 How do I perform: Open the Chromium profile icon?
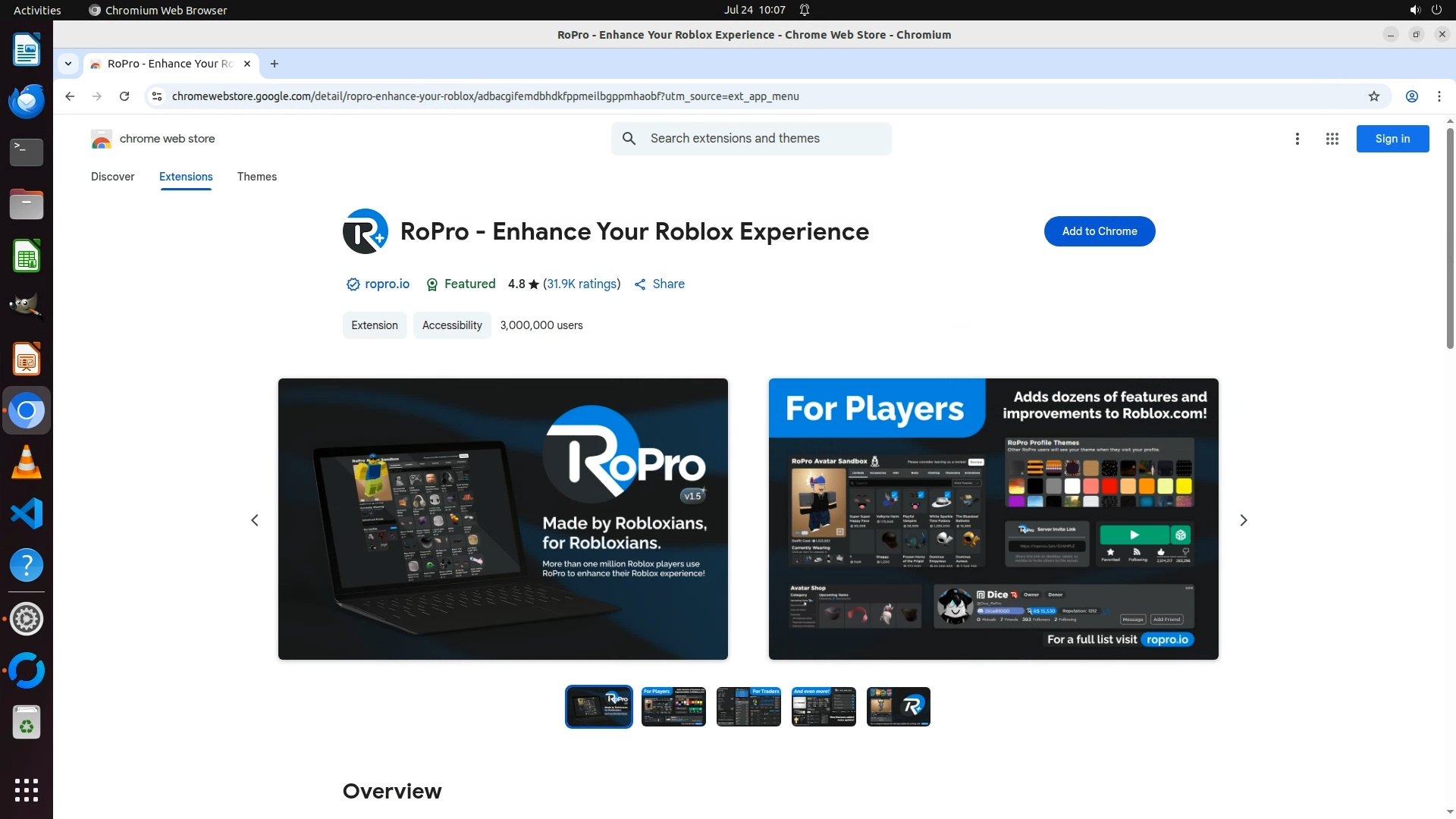[1411, 96]
